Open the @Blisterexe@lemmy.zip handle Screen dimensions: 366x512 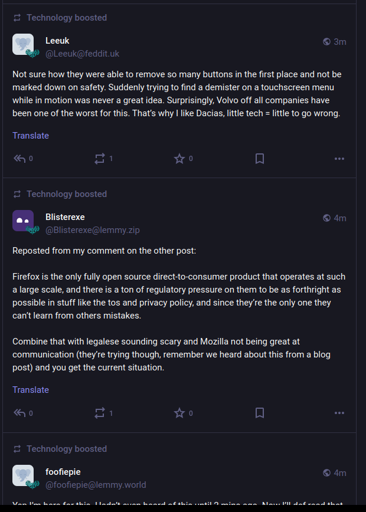(93, 230)
